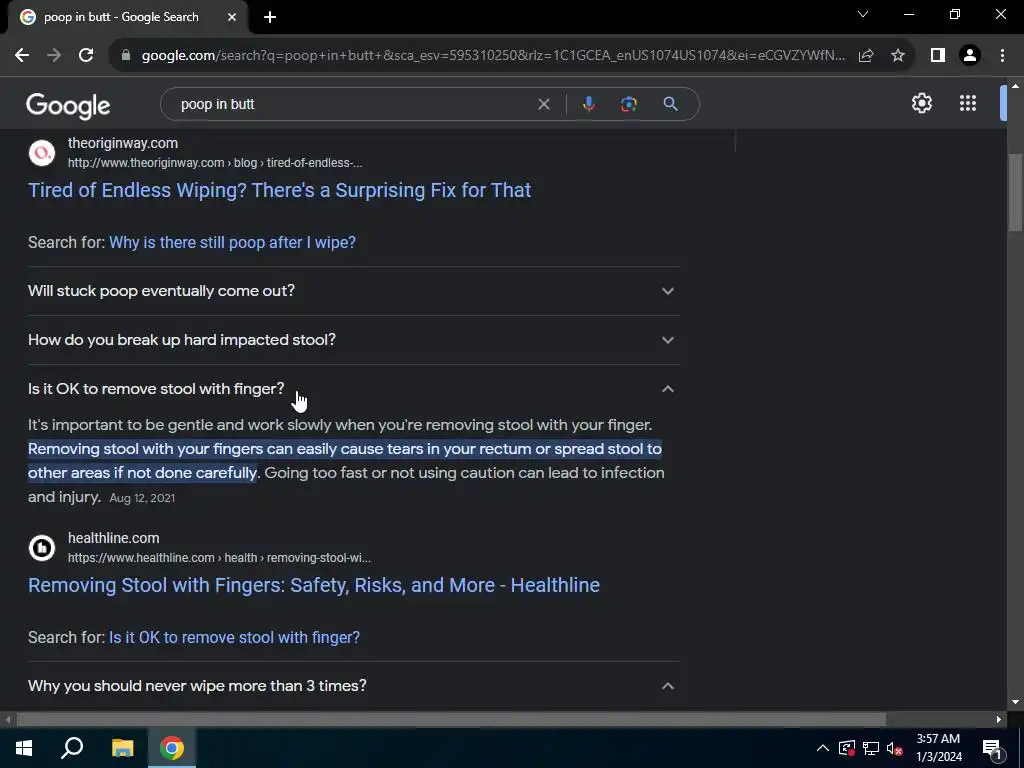
Task: Click the vertical scrollbar thumb
Action: [1015, 192]
